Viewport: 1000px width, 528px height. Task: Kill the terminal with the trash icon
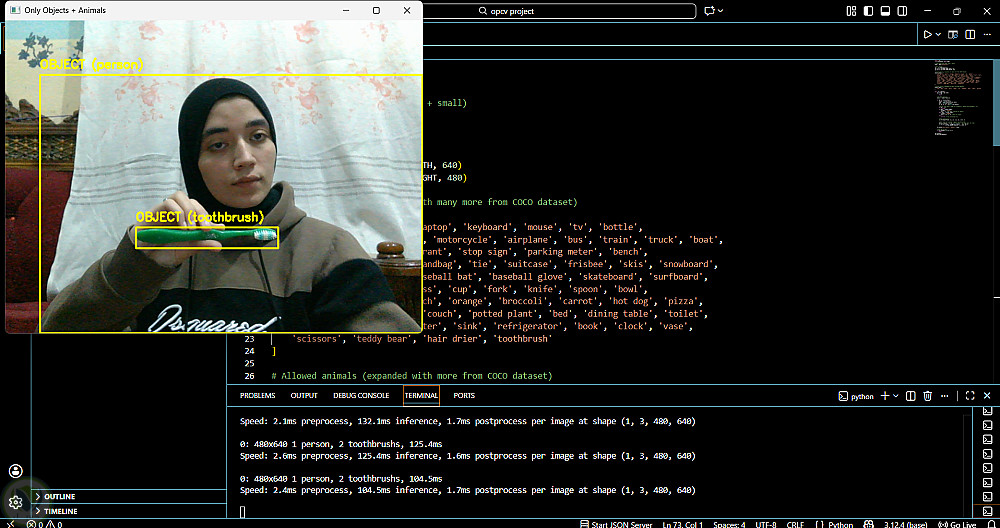pyautogui.click(x=929, y=396)
